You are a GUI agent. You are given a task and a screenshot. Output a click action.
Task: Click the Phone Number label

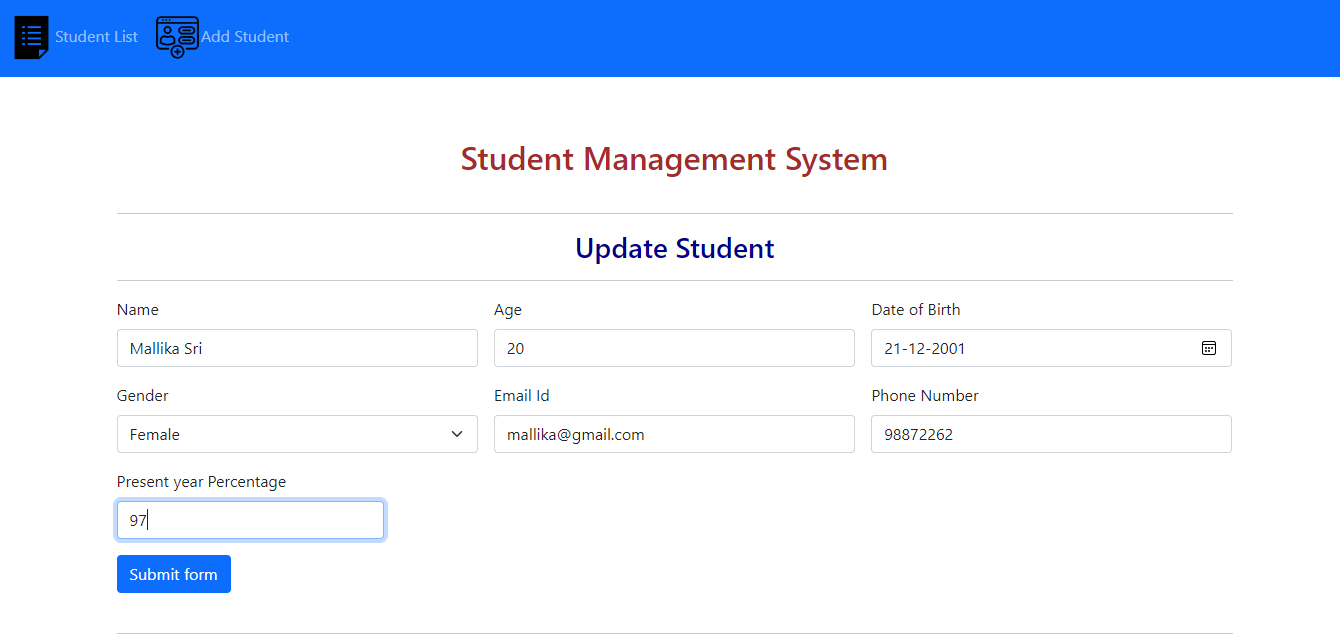click(x=925, y=396)
